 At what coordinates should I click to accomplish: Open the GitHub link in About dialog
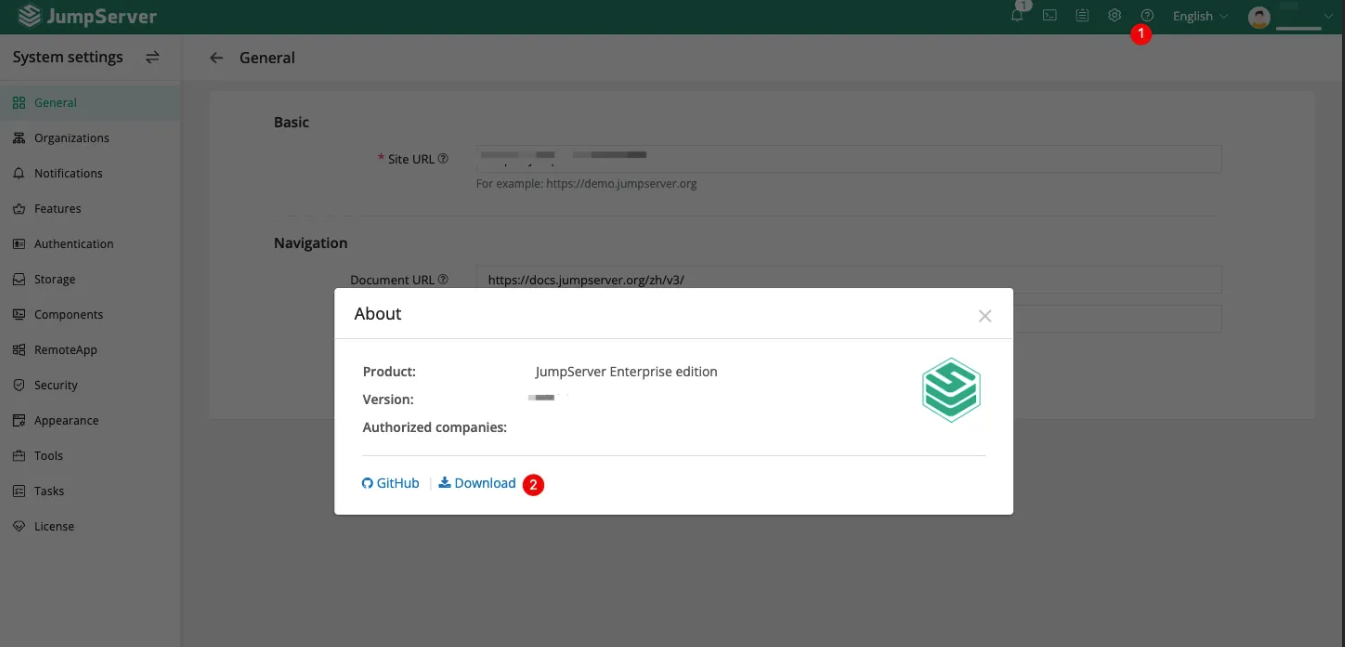tap(391, 483)
